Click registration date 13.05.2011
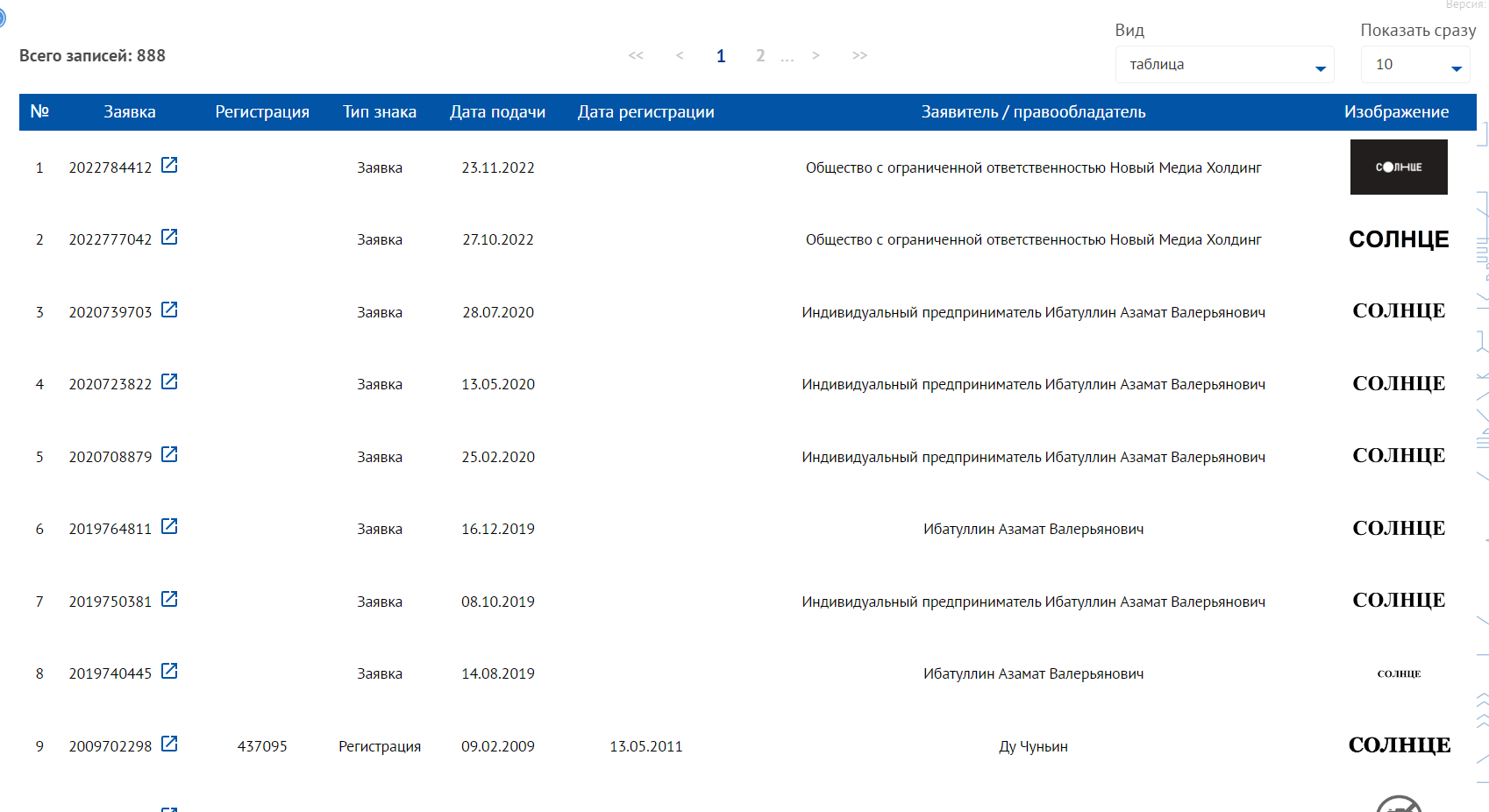Image resolution: width=1489 pixels, height=812 pixels. 646,747
